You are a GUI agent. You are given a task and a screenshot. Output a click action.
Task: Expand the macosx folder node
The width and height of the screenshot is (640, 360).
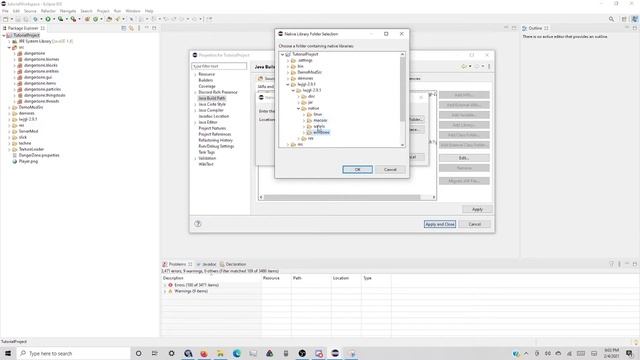point(304,120)
